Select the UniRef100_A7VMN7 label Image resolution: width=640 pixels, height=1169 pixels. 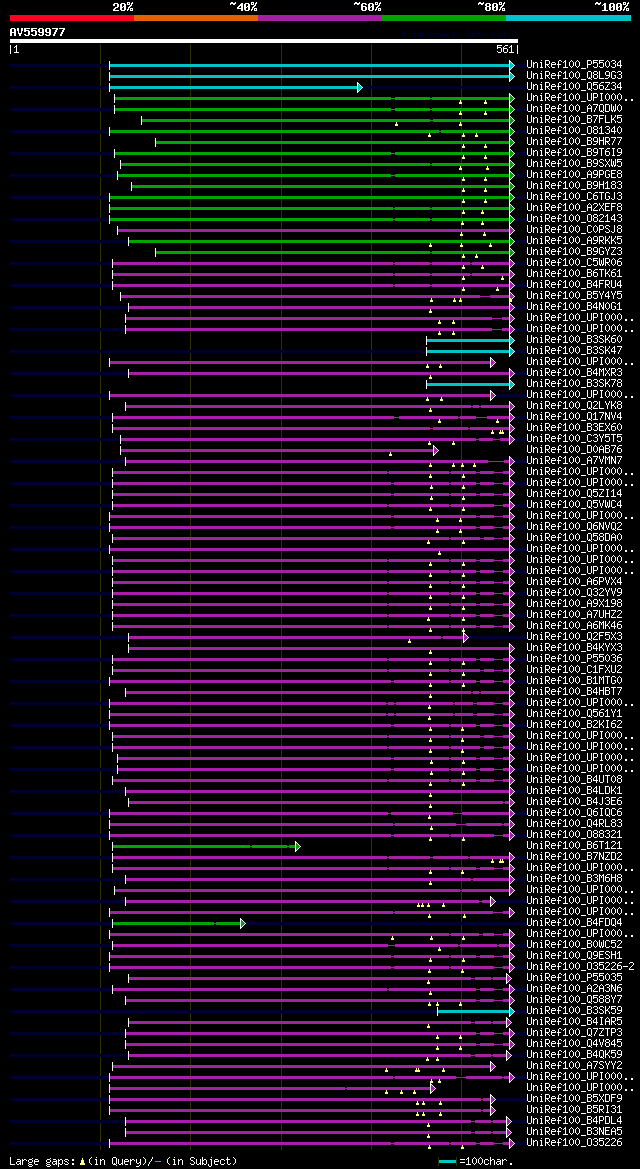[x=574, y=461]
